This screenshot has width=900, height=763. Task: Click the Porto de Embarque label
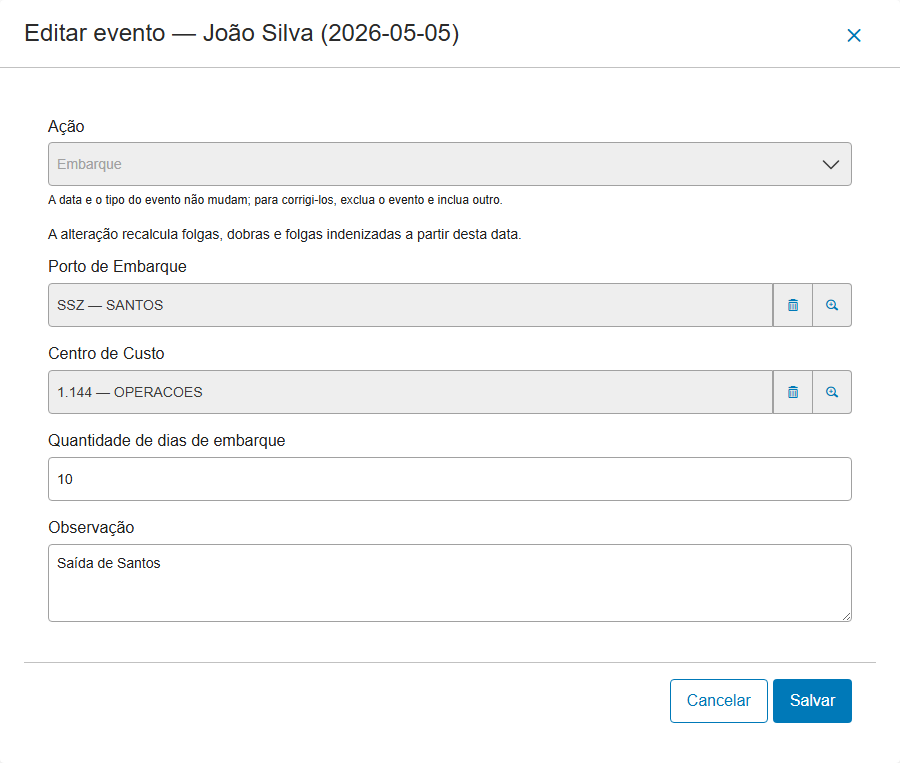(x=117, y=266)
